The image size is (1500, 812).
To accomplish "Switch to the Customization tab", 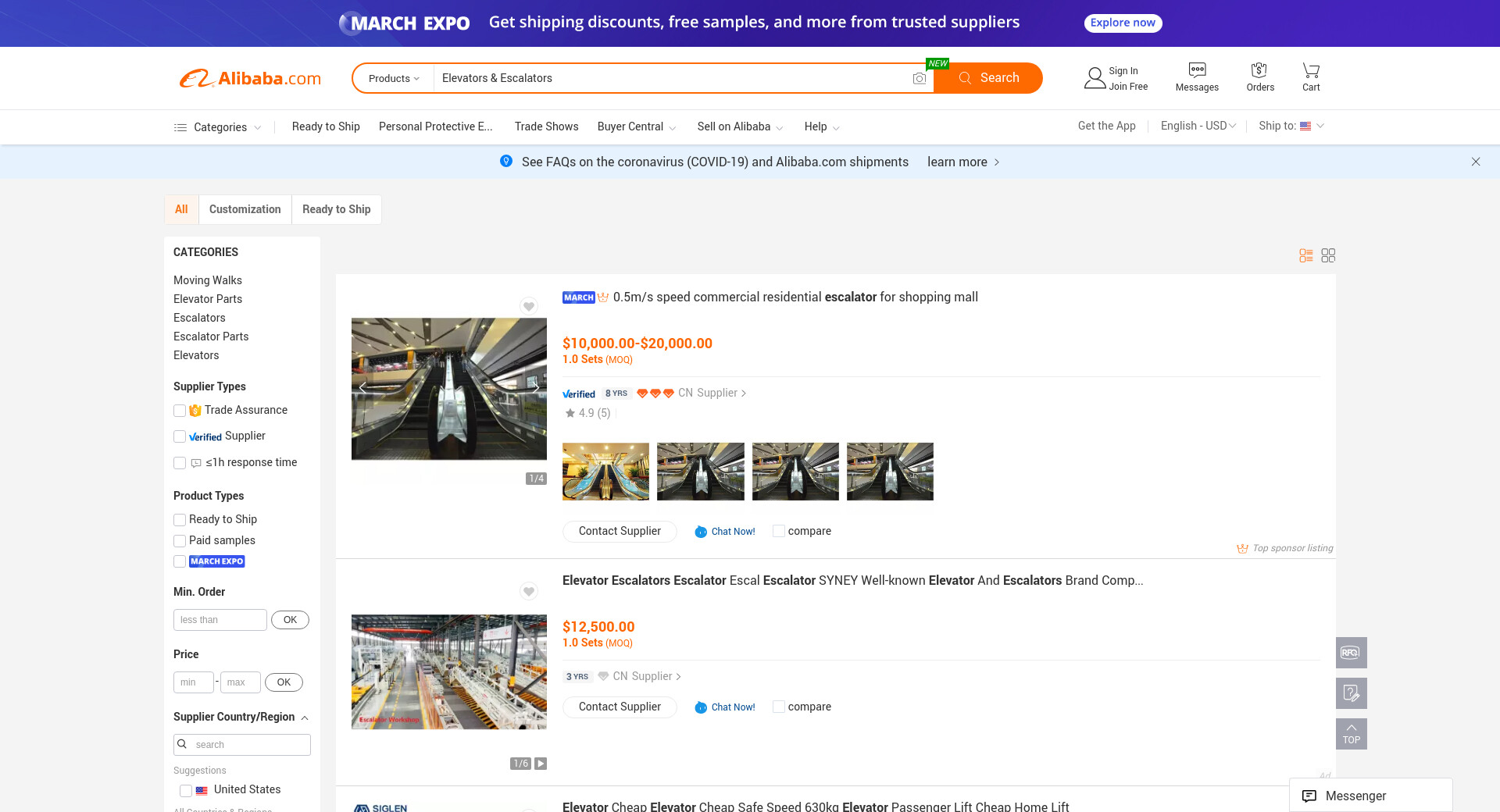I will point(245,209).
